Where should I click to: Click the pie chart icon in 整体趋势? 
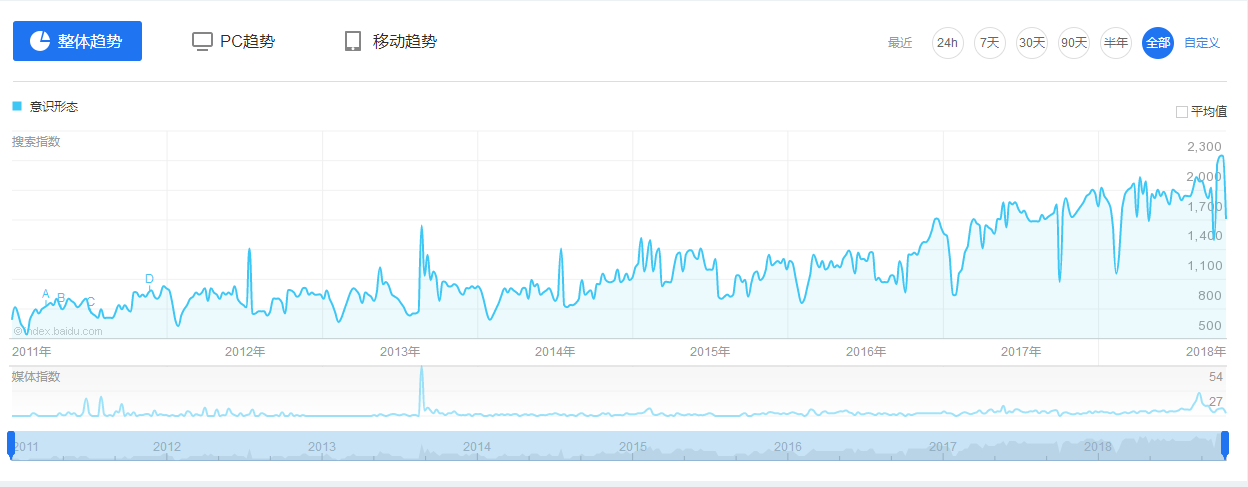click(40, 41)
